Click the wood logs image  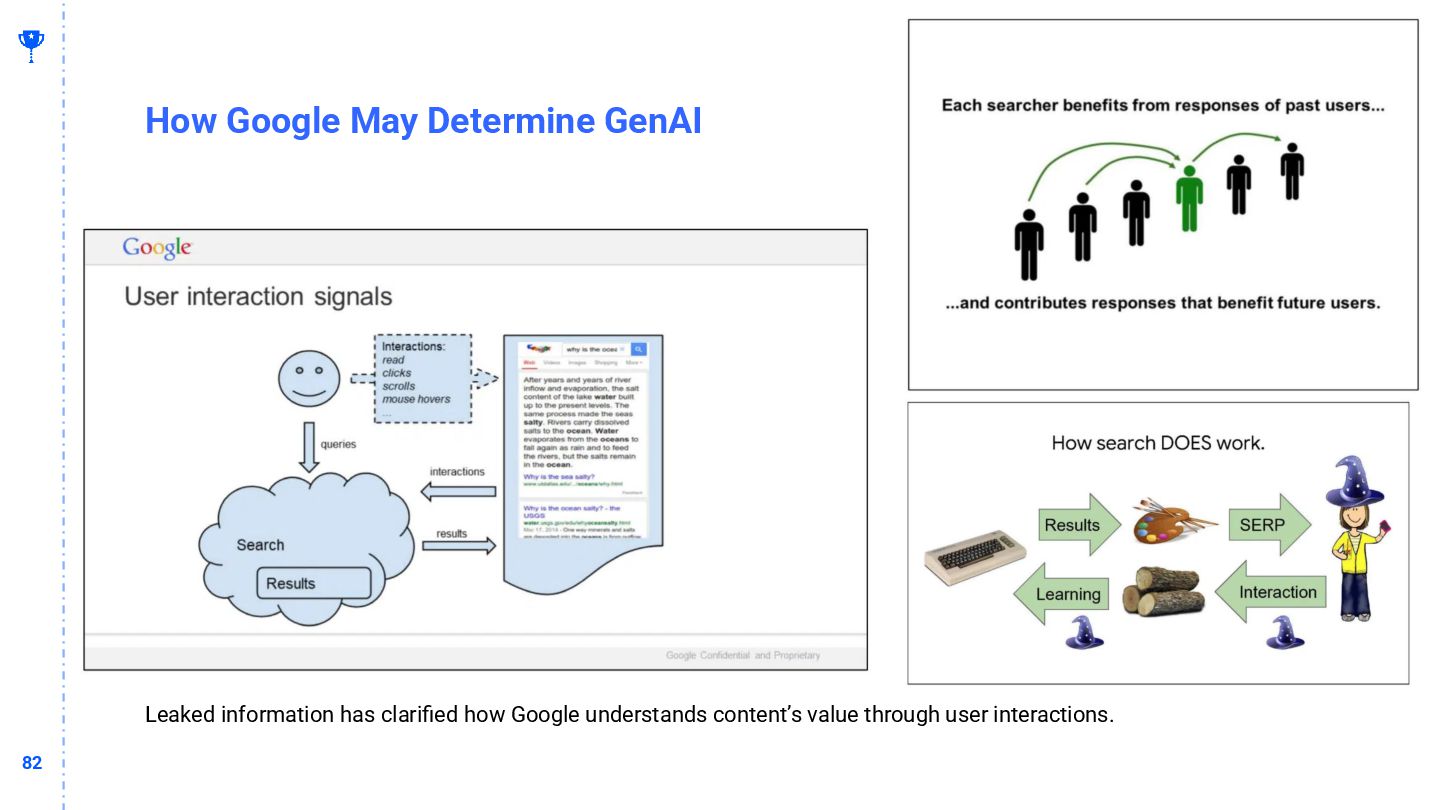tap(1161, 591)
